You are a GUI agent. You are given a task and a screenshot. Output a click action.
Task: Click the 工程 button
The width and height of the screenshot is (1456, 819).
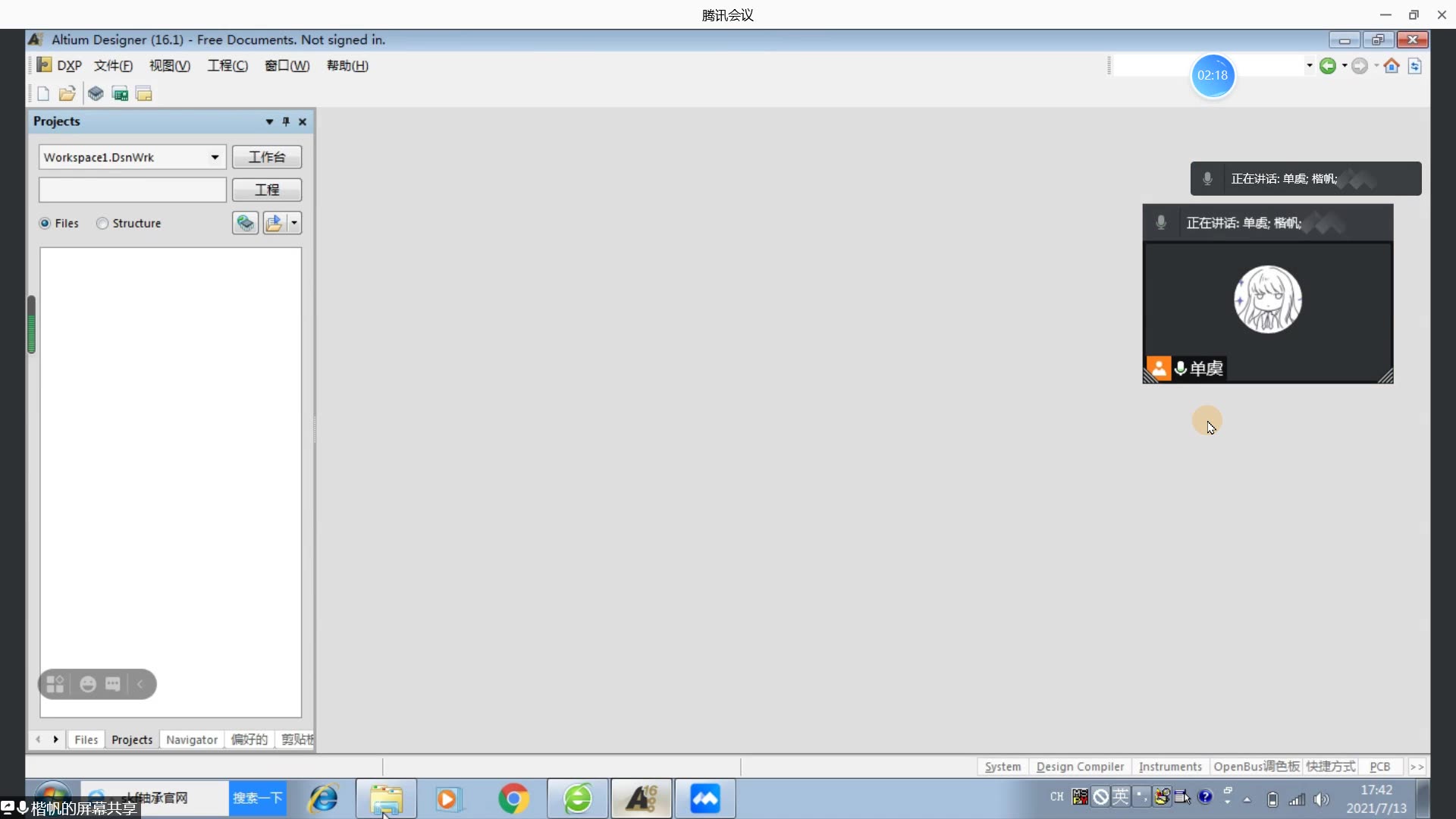tap(267, 190)
